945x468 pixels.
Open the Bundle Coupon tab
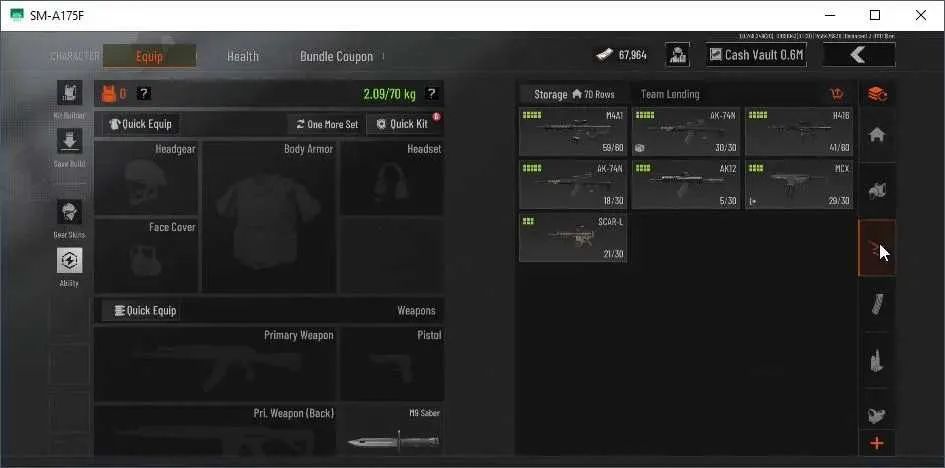point(336,56)
